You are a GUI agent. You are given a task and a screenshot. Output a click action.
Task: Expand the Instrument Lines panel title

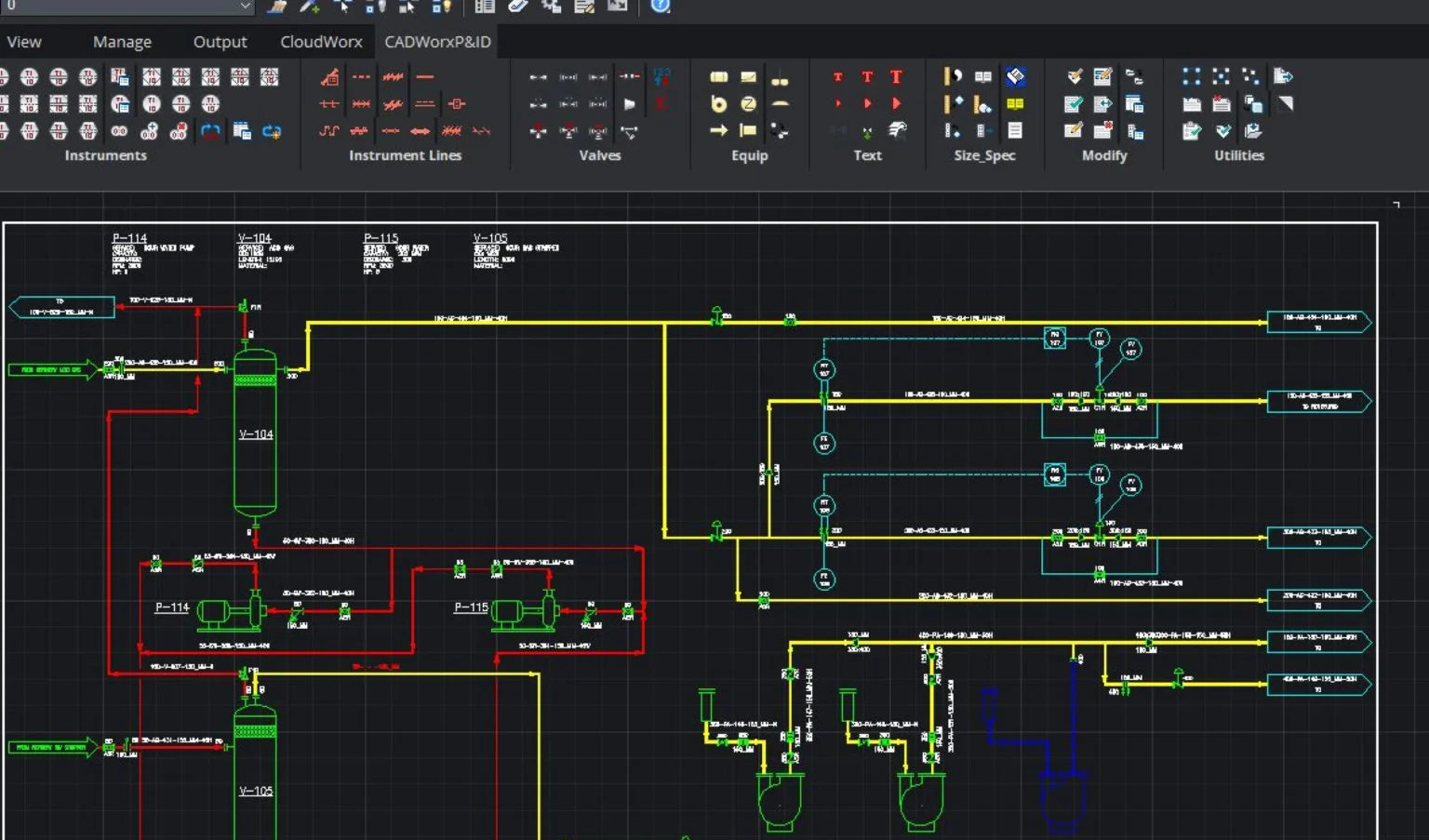click(x=405, y=155)
